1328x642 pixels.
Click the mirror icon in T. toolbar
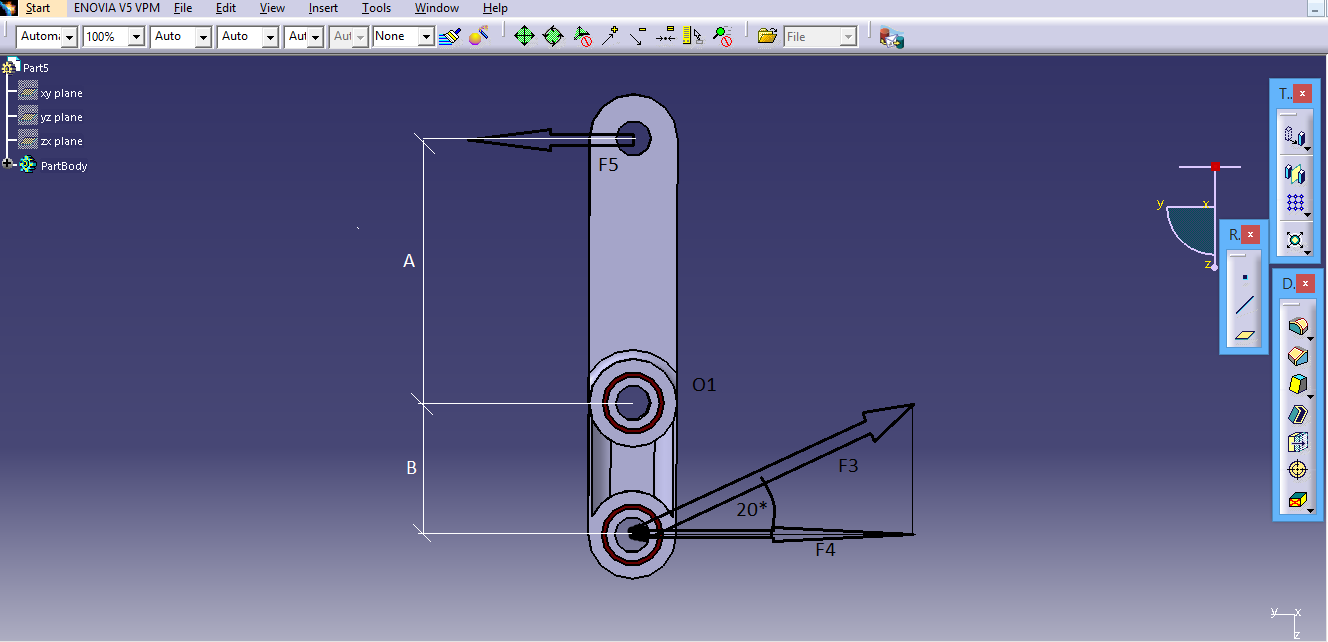coord(1295,172)
